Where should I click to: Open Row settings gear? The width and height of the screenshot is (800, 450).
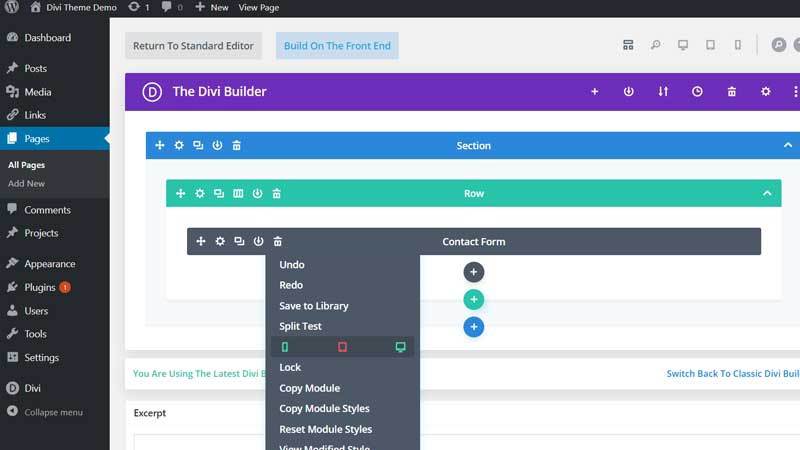[x=199, y=193]
